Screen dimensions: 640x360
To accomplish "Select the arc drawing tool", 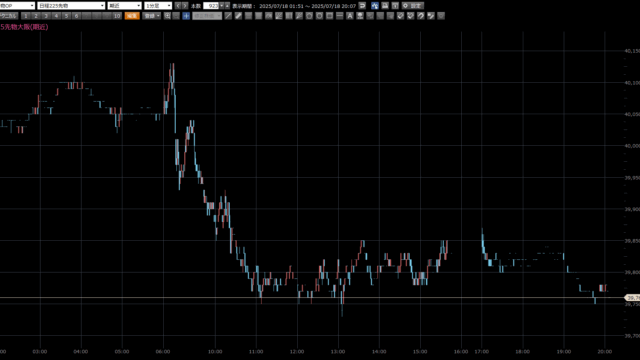I will point(269,16).
